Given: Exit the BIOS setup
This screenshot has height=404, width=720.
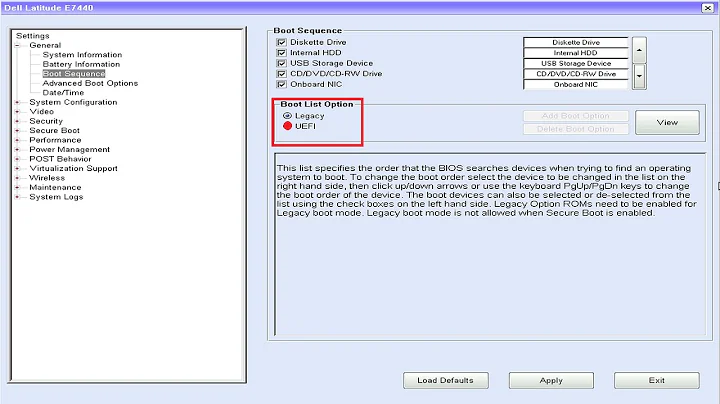Looking at the screenshot, I should coord(657,381).
